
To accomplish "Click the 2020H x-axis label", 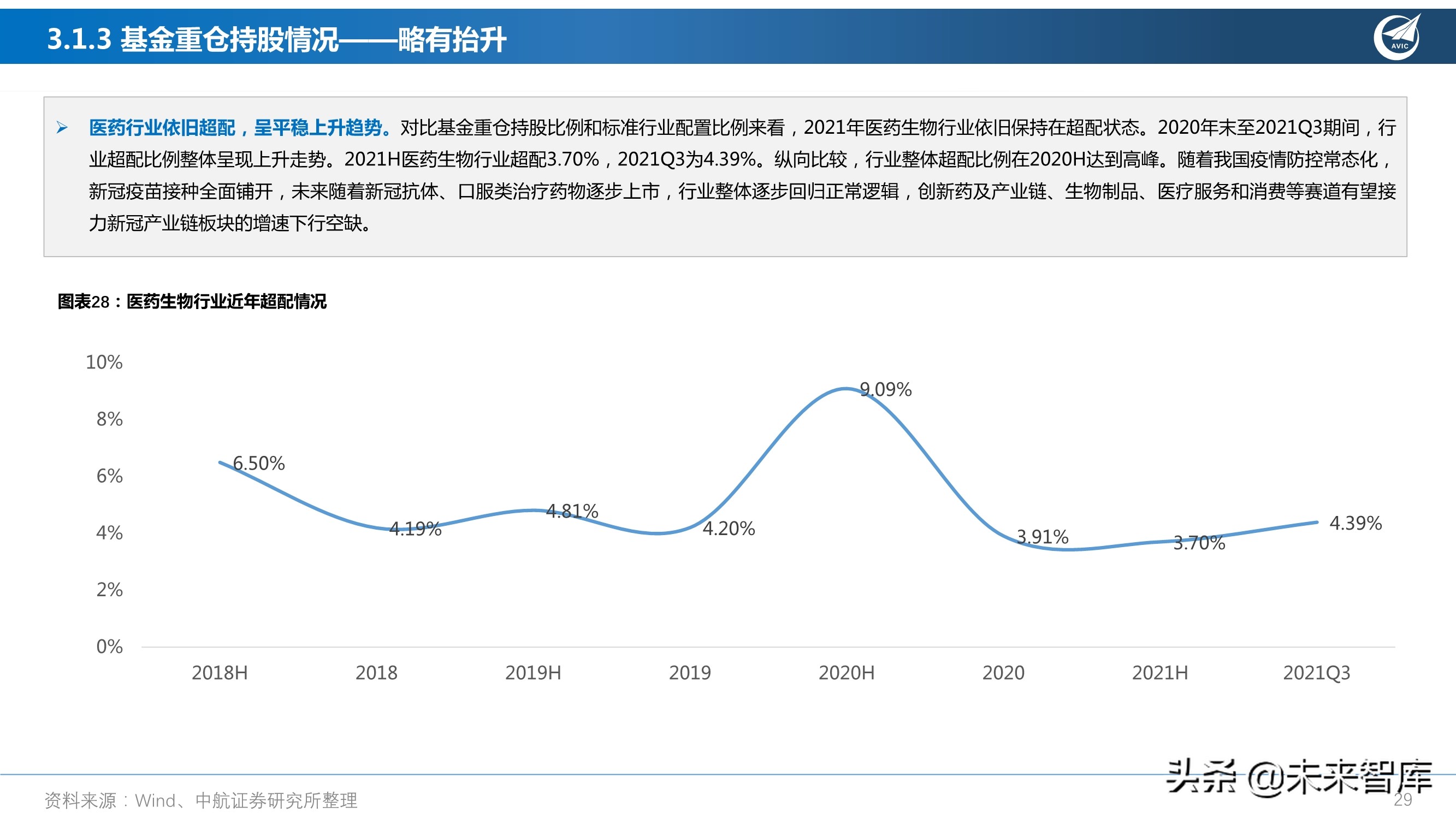I will (846, 673).
